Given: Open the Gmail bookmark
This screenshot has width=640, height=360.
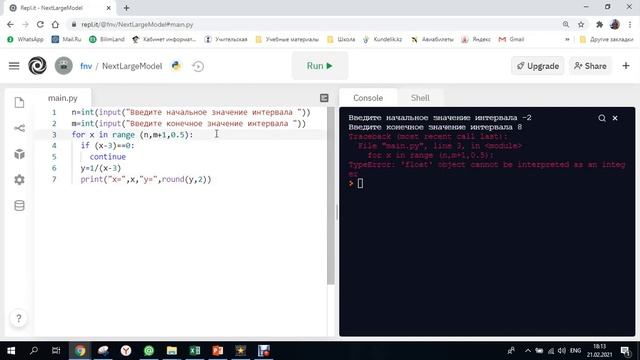Looking at the screenshot, I should coord(511,39).
